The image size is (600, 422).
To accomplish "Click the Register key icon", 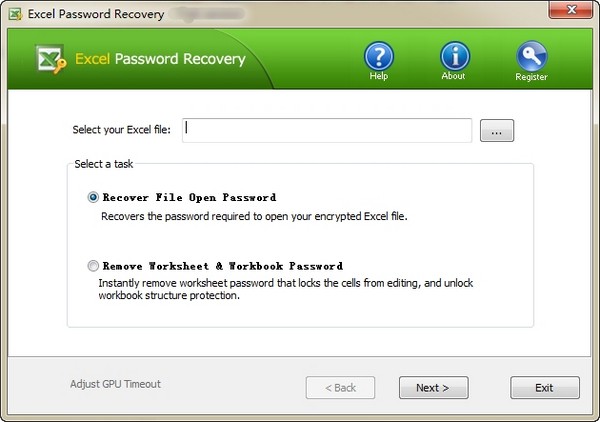I will [531, 56].
